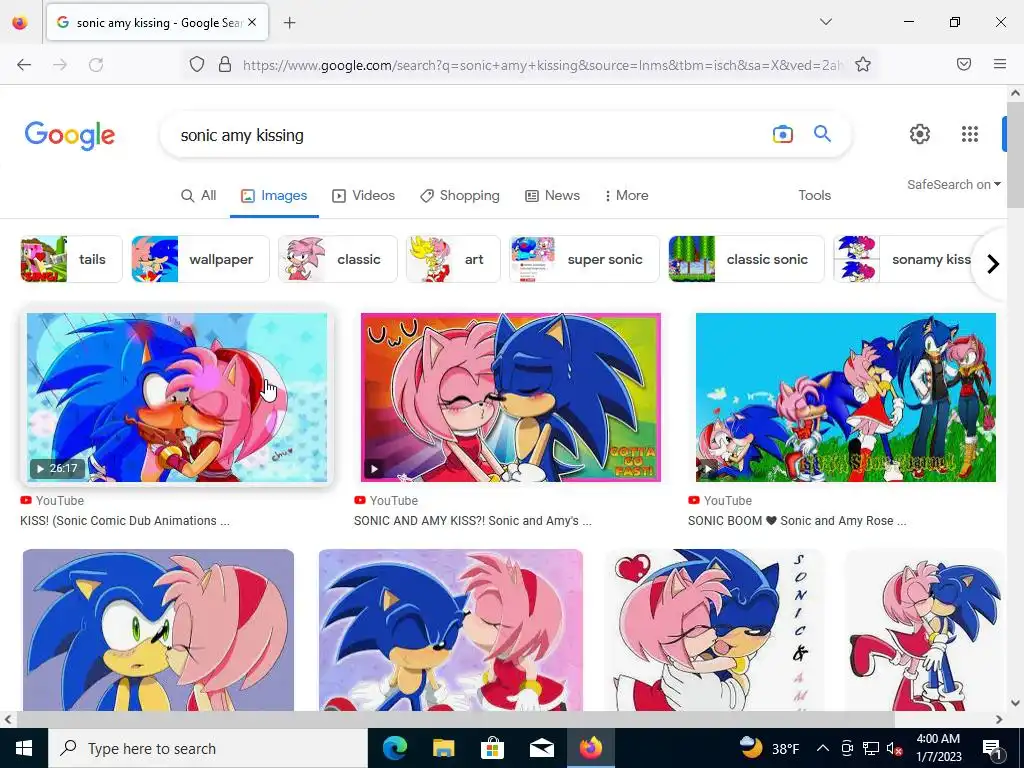This screenshot has height=768, width=1024.
Task: Open link KISS! (Sonic Comic Dub Animations
Action: coord(125,520)
